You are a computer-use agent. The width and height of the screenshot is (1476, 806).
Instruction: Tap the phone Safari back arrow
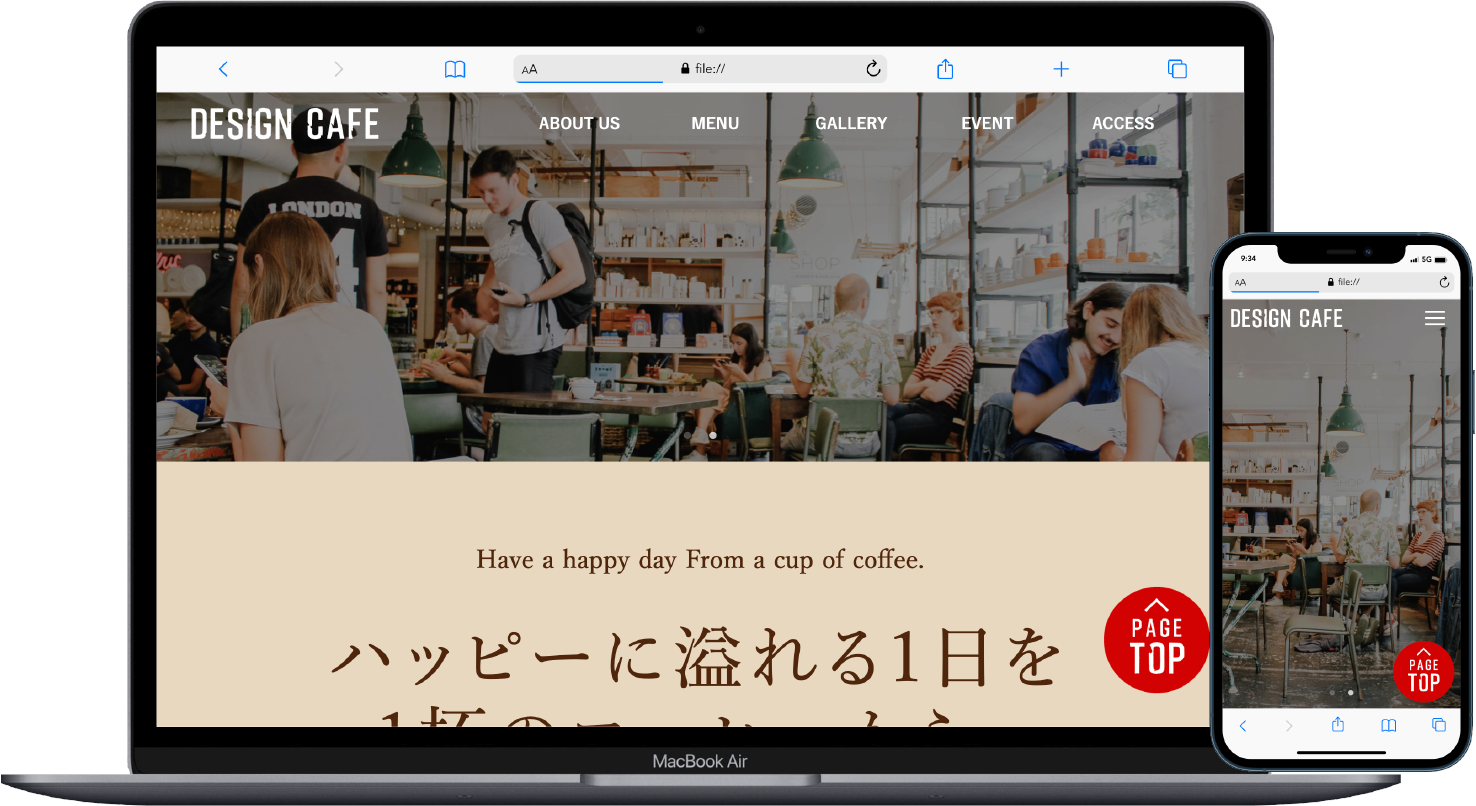[x=1243, y=726]
